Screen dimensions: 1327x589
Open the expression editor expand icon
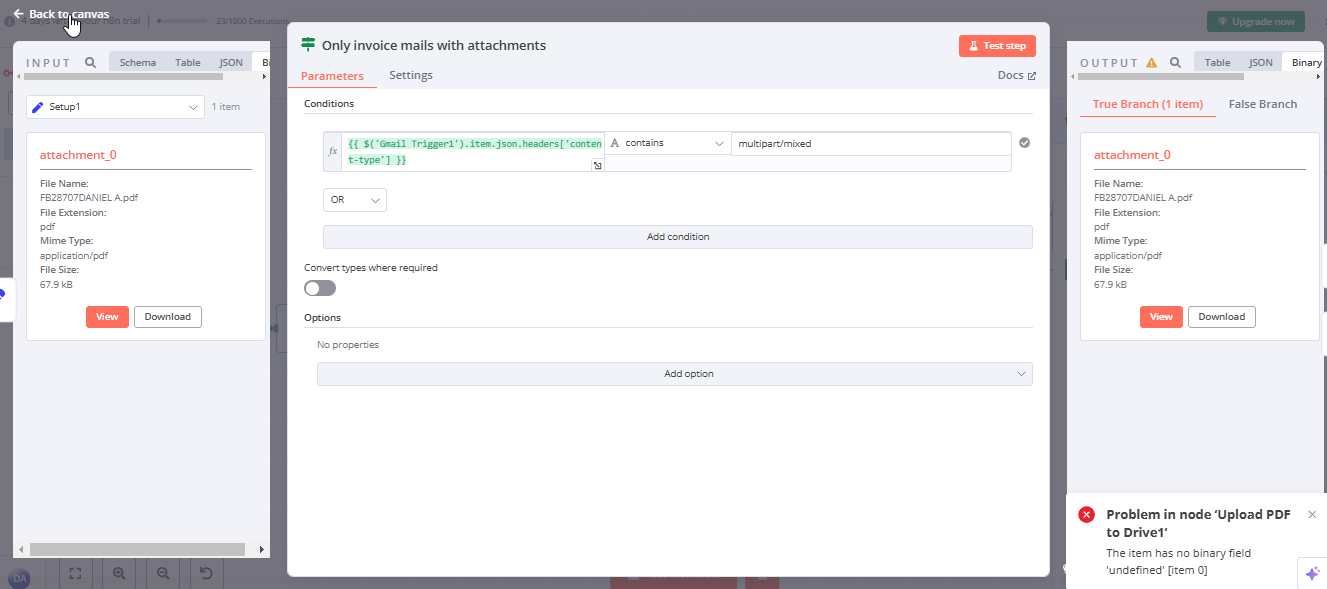(597, 166)
